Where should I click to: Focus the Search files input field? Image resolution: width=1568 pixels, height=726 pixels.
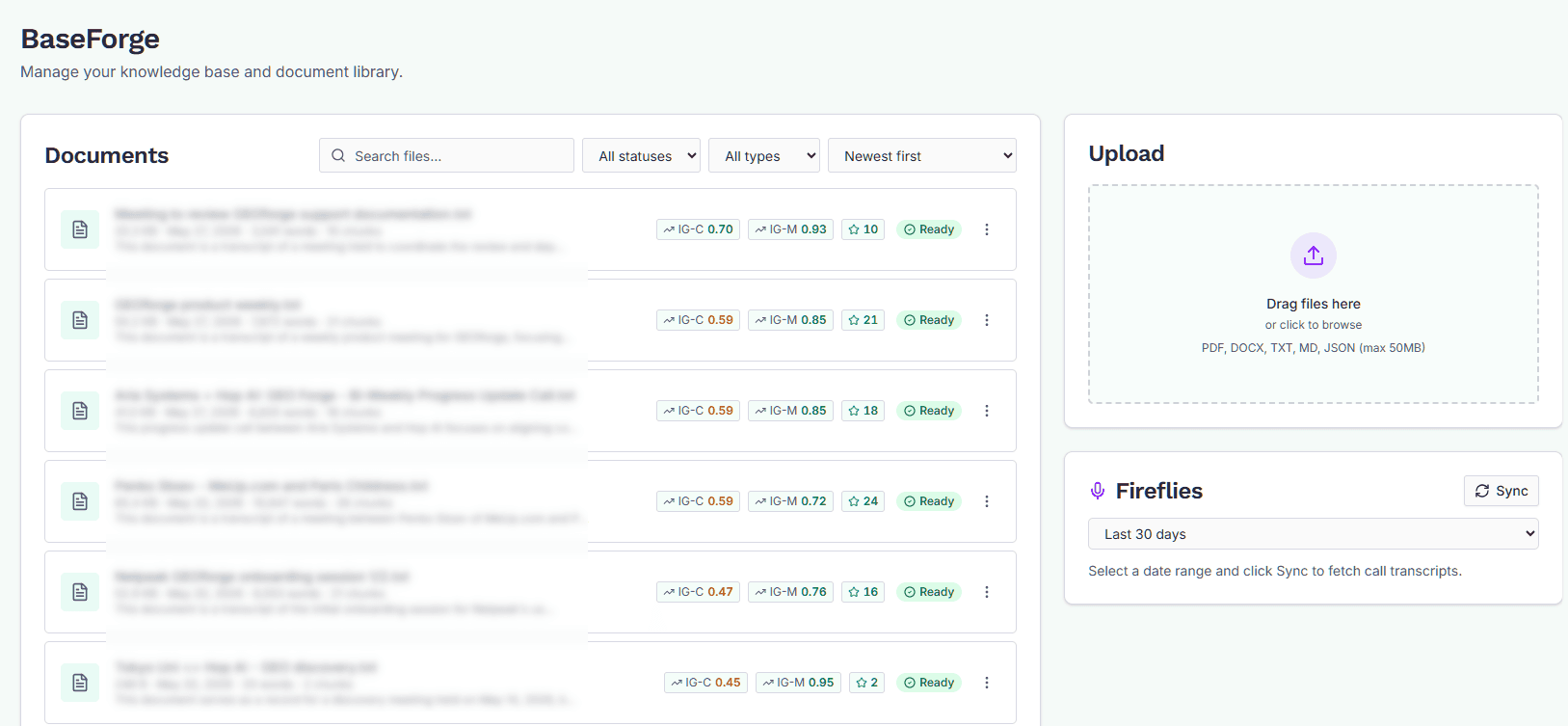[x=446, y=155]
